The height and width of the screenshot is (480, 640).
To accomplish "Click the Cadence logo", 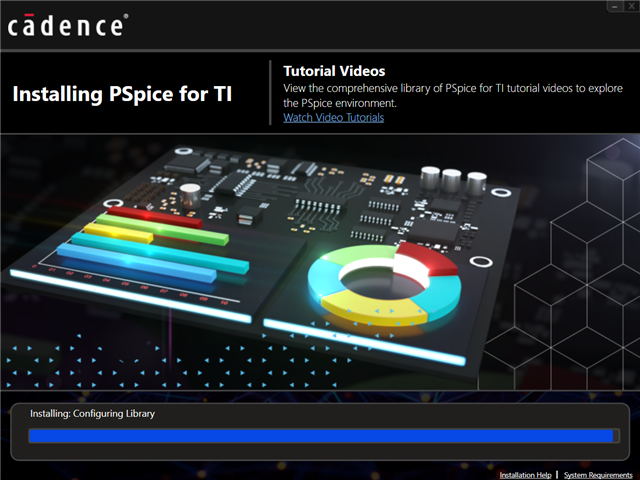I will (x=68, y=25).
